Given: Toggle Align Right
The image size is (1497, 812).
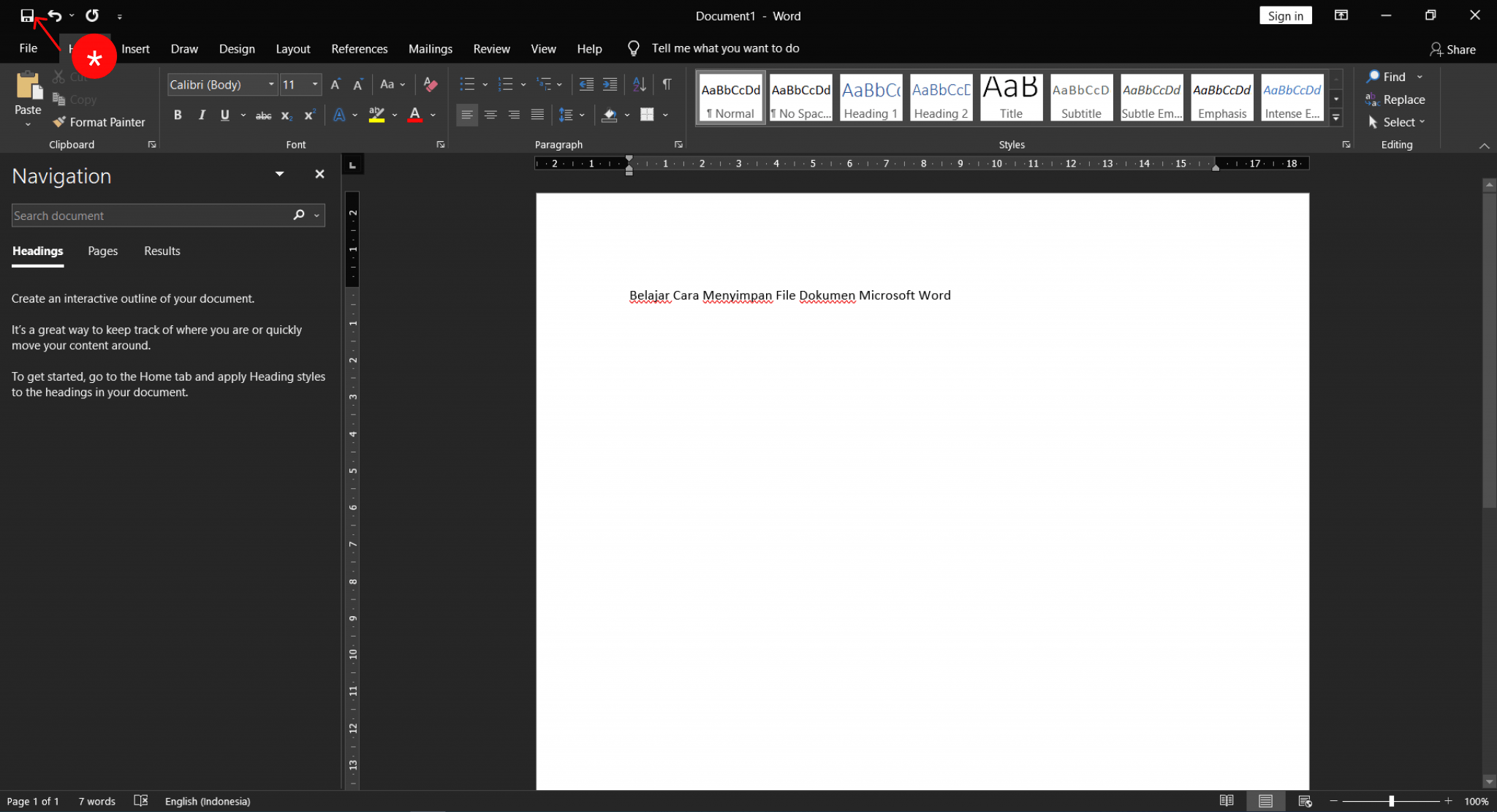Looking at the screenshot, I should coord(514,115).
